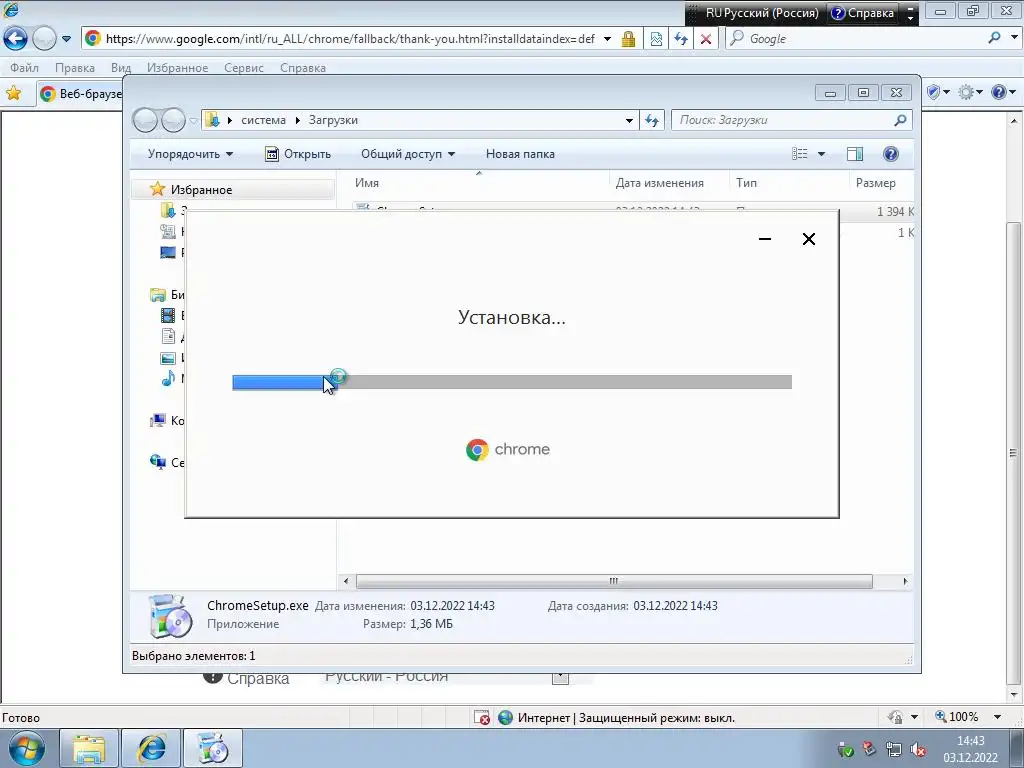
Task: Click Explorer forward navigation button
Action: click(173, 120)
